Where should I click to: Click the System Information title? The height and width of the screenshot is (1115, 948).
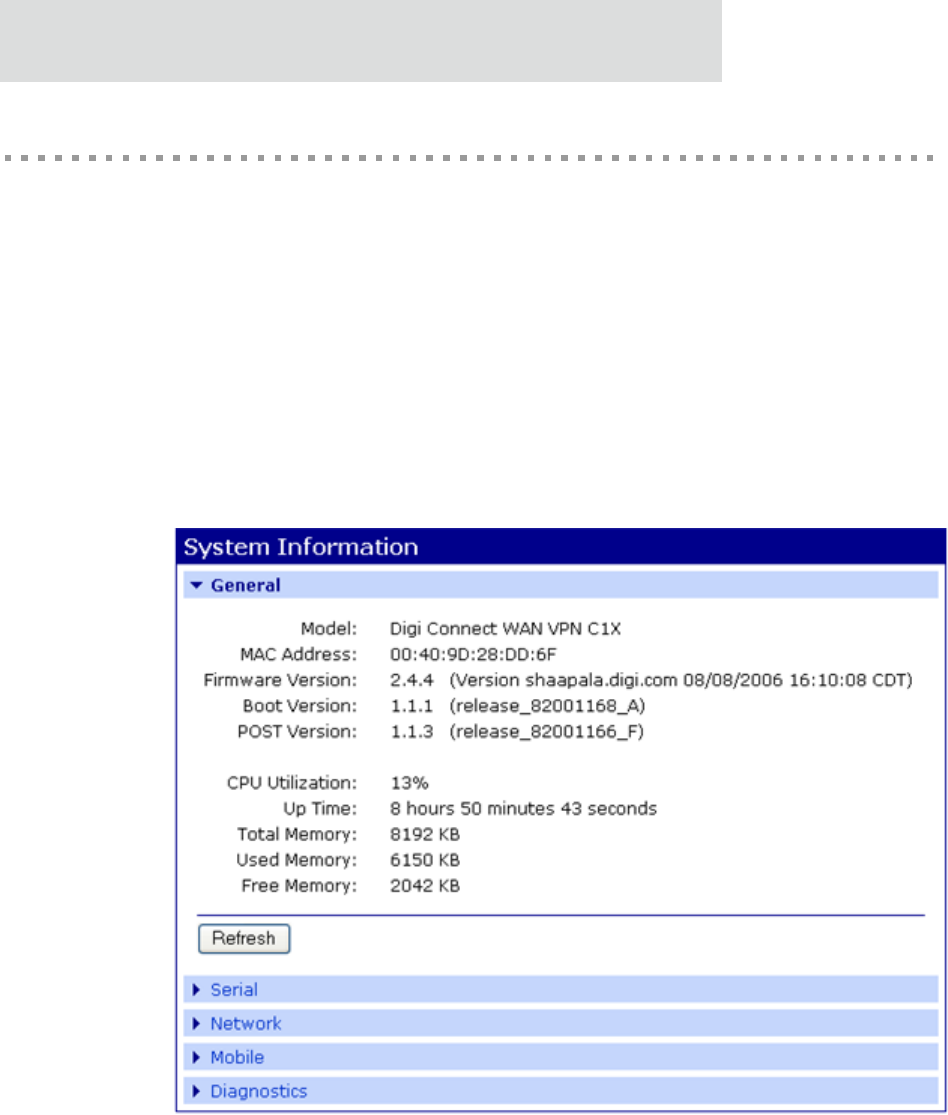pyautogui.click(x=301, y=547)
